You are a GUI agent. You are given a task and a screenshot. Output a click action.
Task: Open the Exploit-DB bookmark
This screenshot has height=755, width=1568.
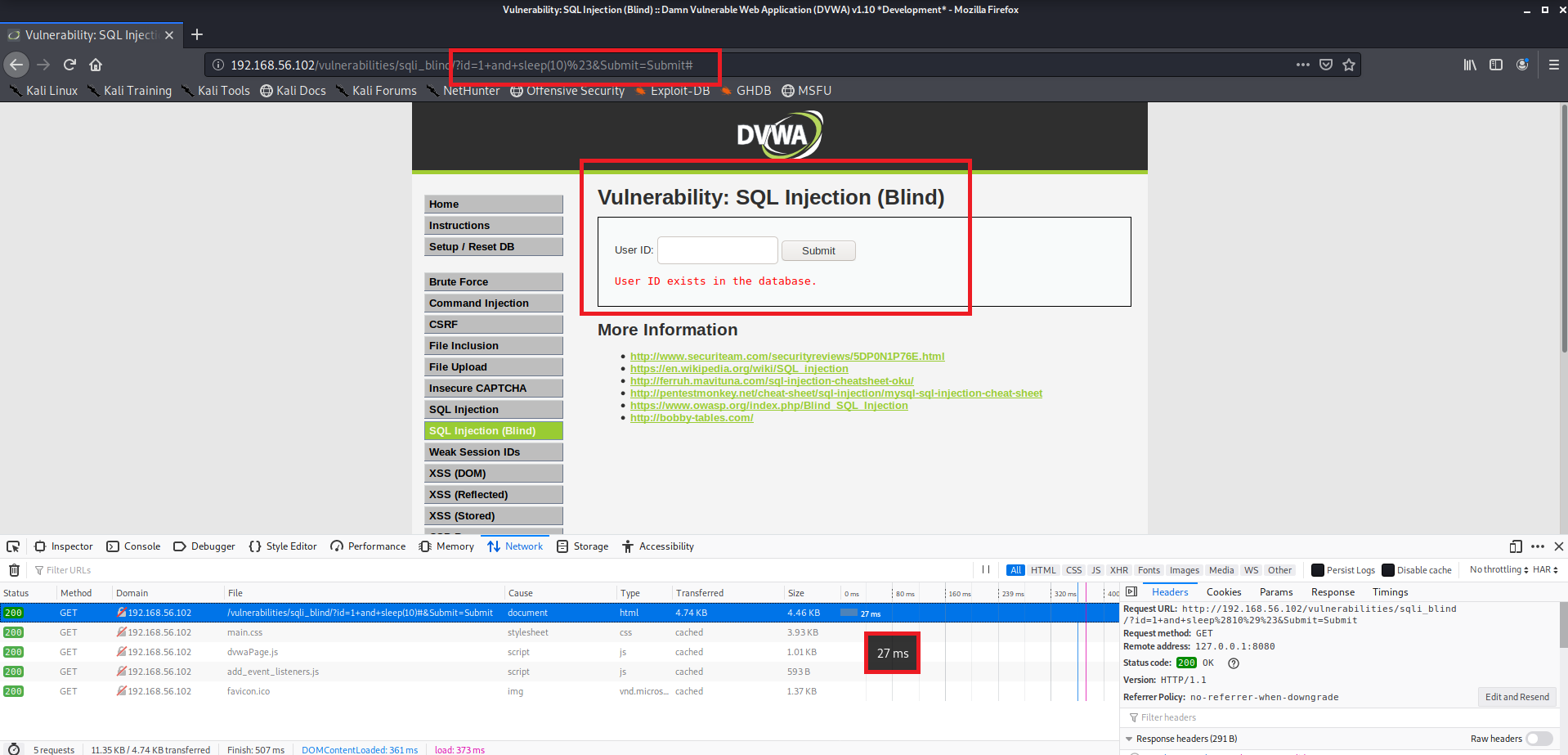tap(672, 91)
